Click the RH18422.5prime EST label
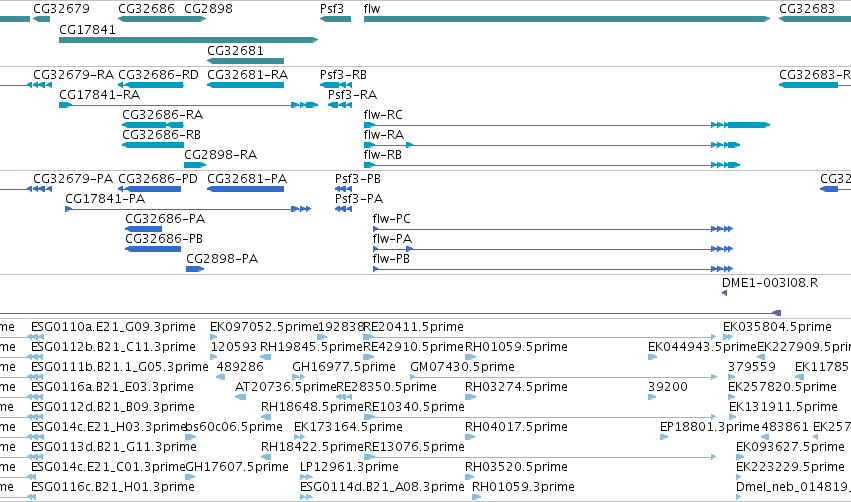851x502 pixels. point(312,447)
